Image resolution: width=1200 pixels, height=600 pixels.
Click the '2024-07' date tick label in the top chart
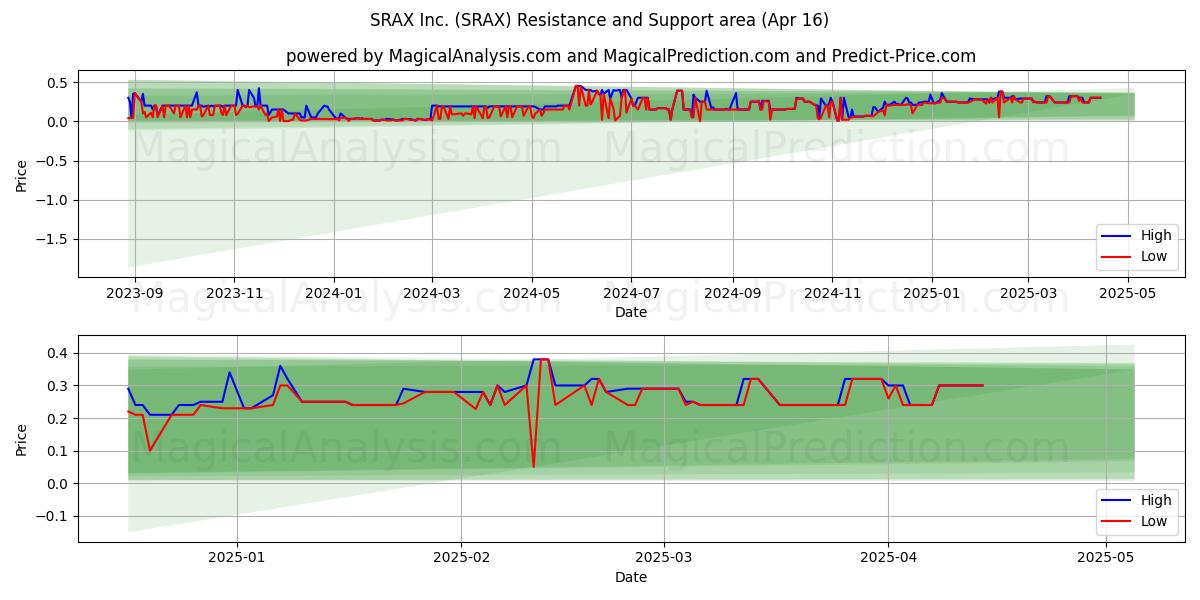(x=631, y=294)
